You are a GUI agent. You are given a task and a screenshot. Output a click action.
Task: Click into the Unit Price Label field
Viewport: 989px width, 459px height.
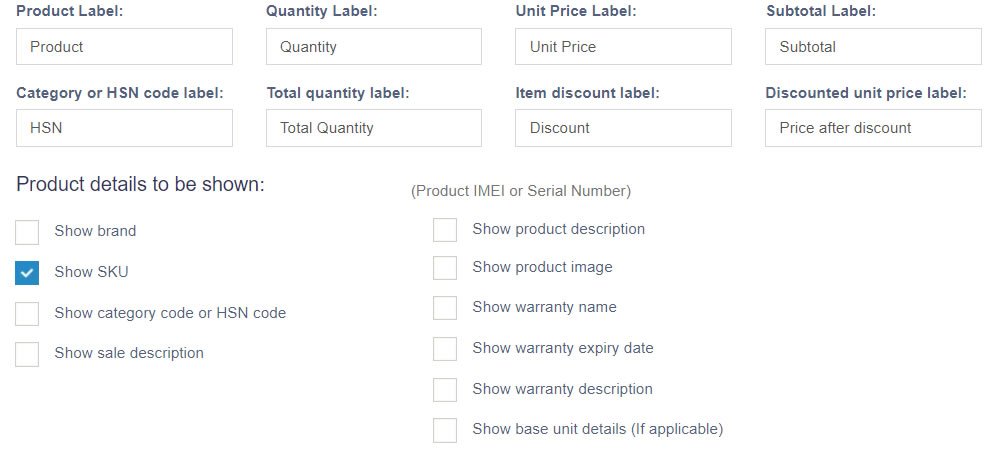point(624,47)
